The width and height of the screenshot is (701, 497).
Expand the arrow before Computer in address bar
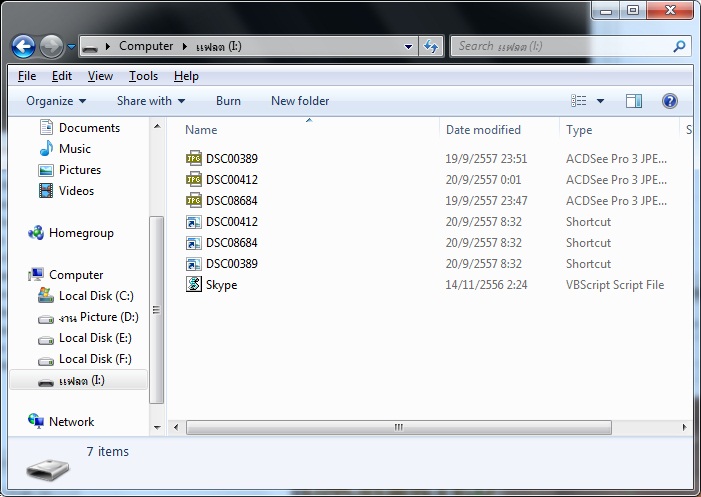pyautogui.click(x=108, y=46)
